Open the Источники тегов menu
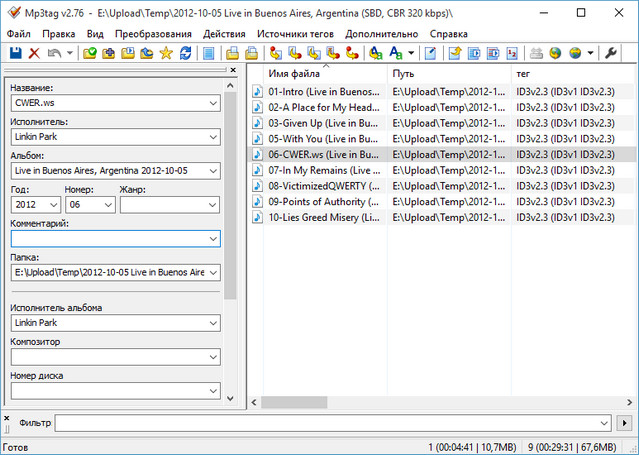The image size is (639, 455). point(295,34)
